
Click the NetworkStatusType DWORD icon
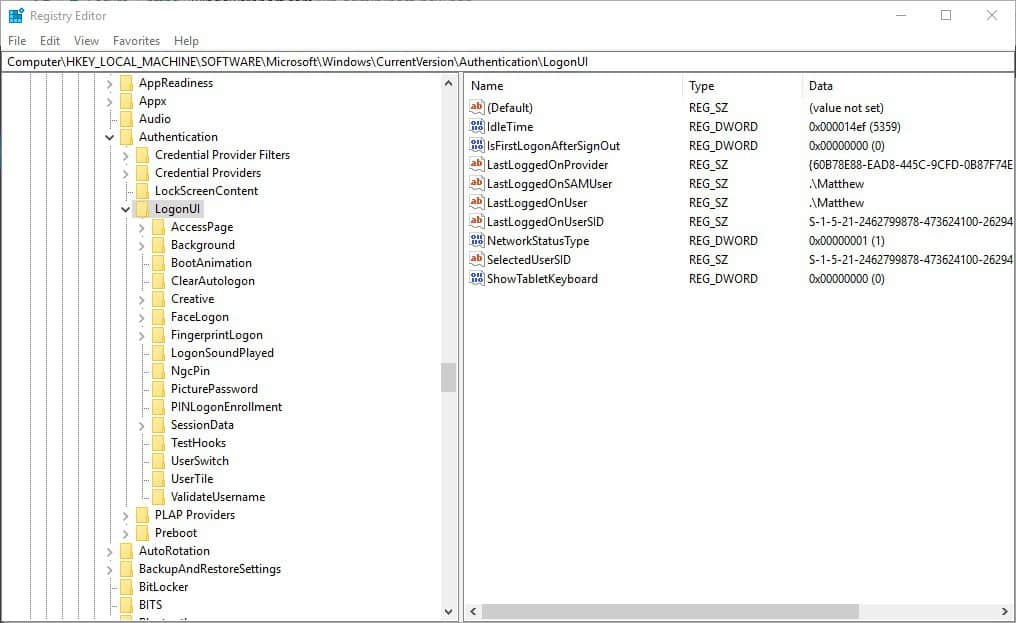tap(477, 240)
